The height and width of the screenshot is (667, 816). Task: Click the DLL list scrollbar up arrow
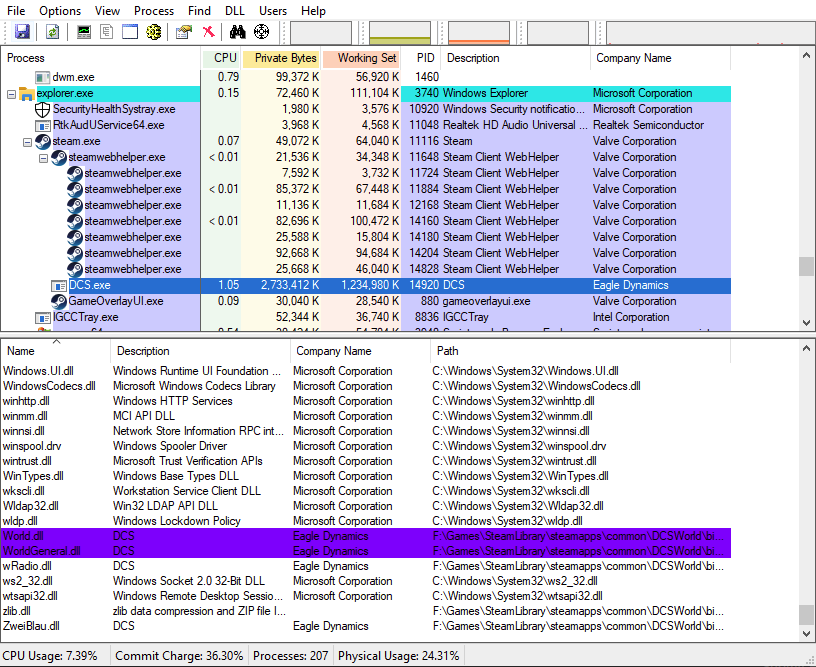[x=807, y=348]
